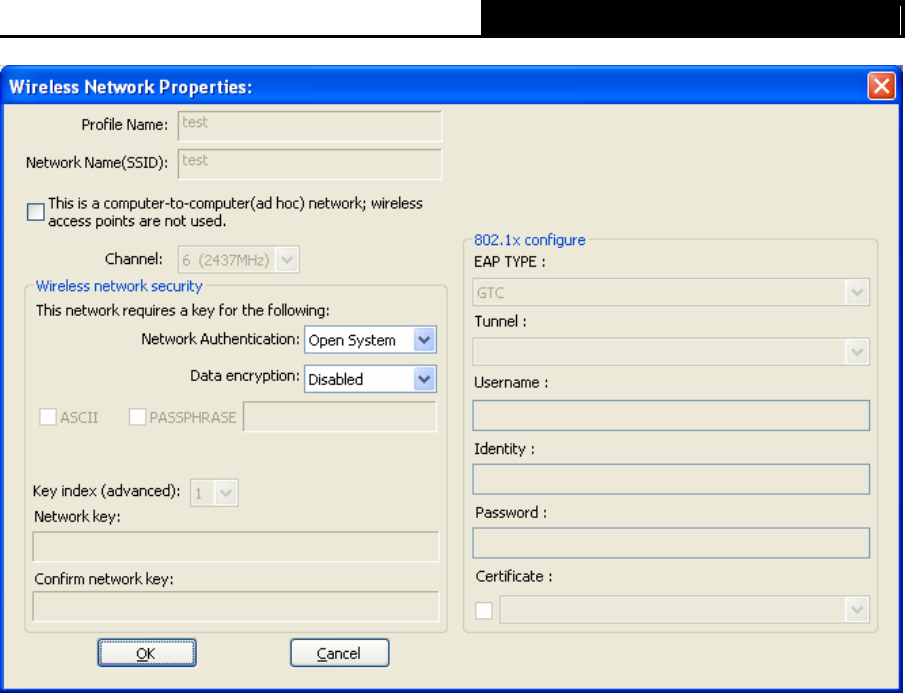
Task: Click into the Profile Name field
Action: pos(310,126)
